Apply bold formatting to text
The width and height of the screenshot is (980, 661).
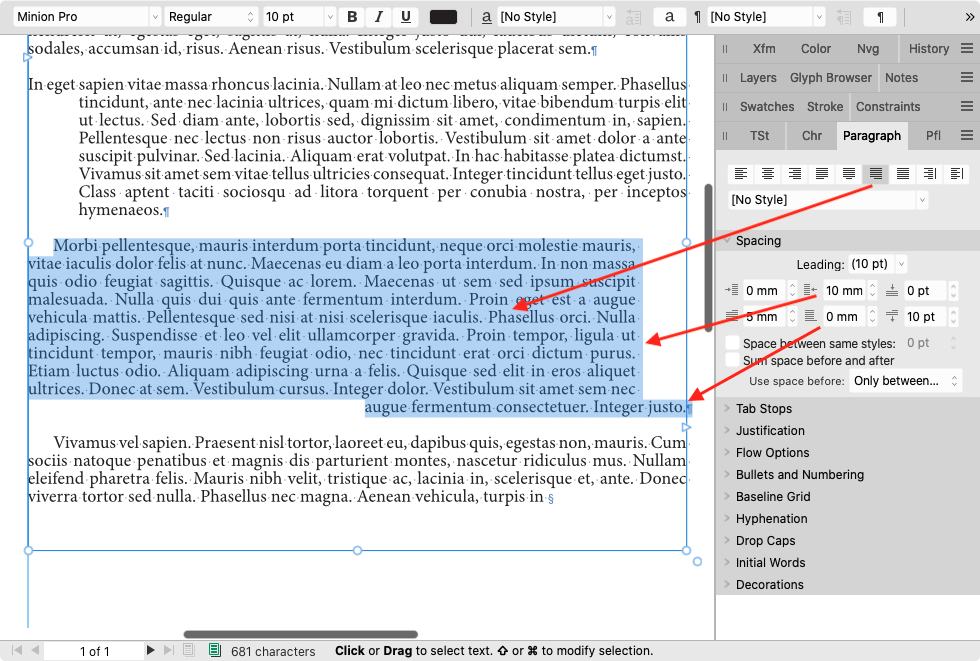[351, 16]
